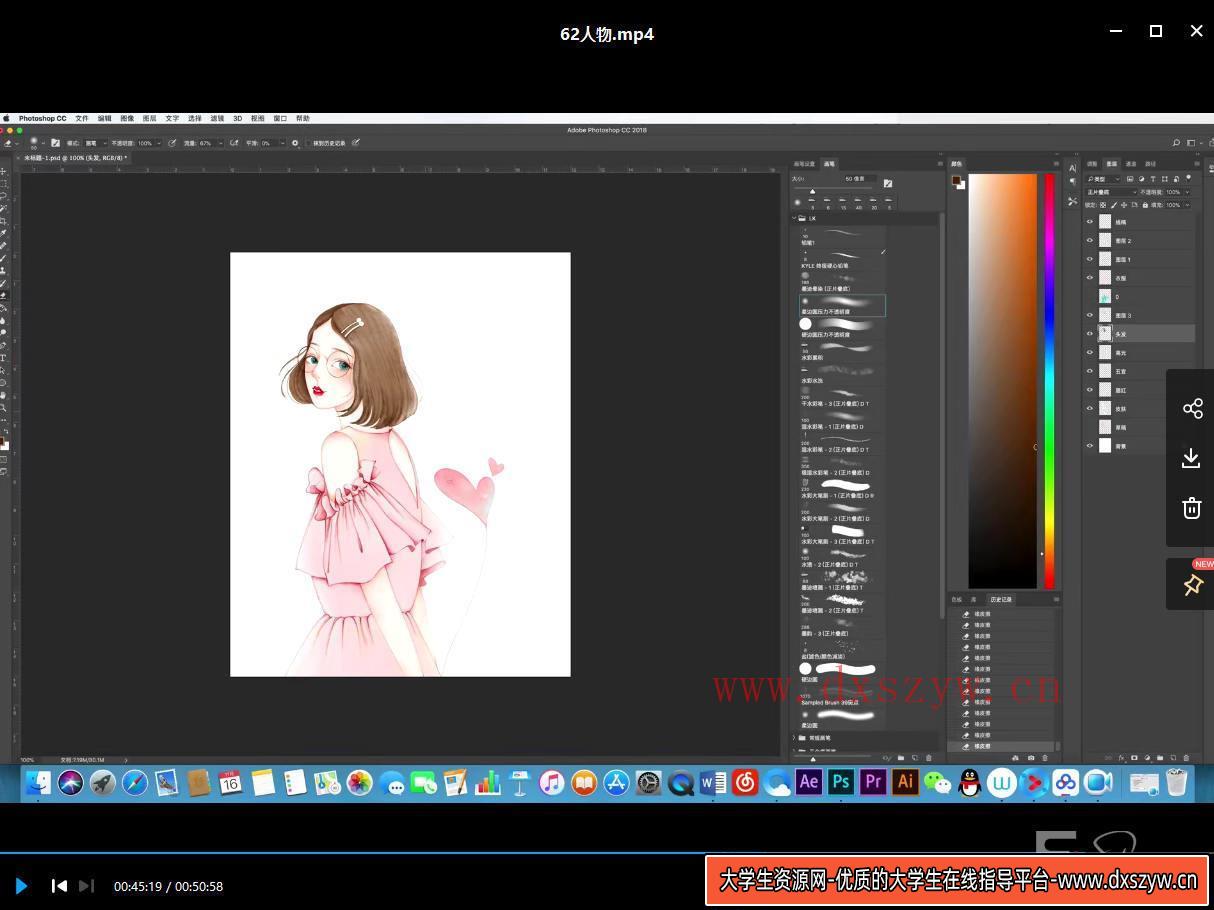
Task: Play the 62人物.mp4 video
Action: [21, 885]
